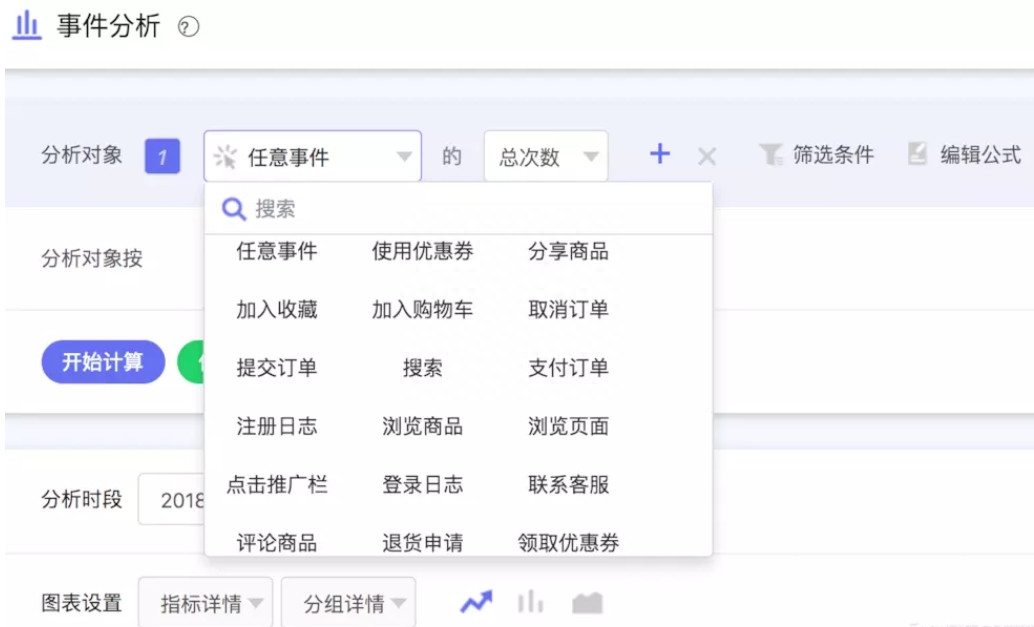Pick 退货申请 from the dropdown

[x=423, y=543]
